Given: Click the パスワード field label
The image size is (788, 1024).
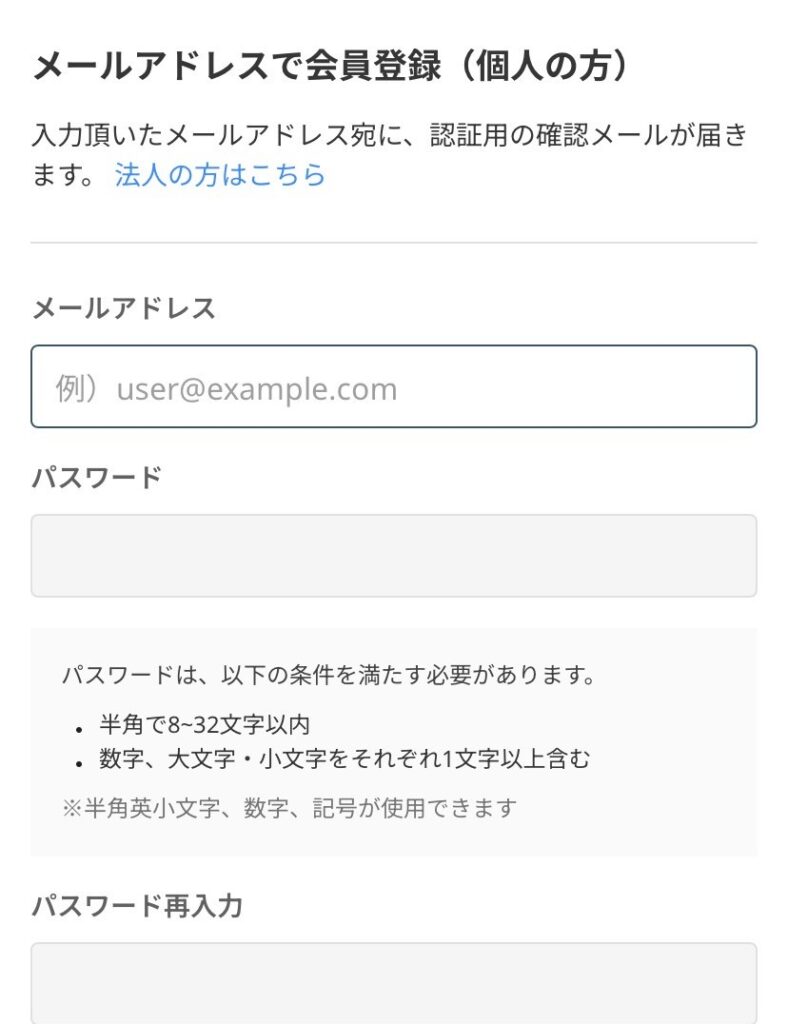Looking at the screenshot, I should tap(96, 477).
